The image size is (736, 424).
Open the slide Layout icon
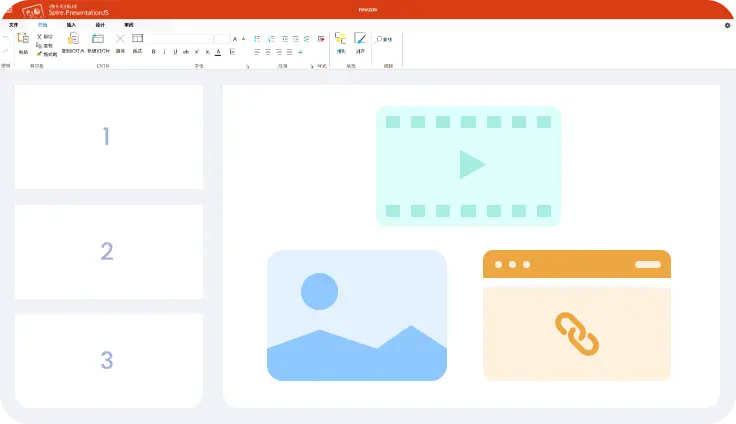[137, 38]
